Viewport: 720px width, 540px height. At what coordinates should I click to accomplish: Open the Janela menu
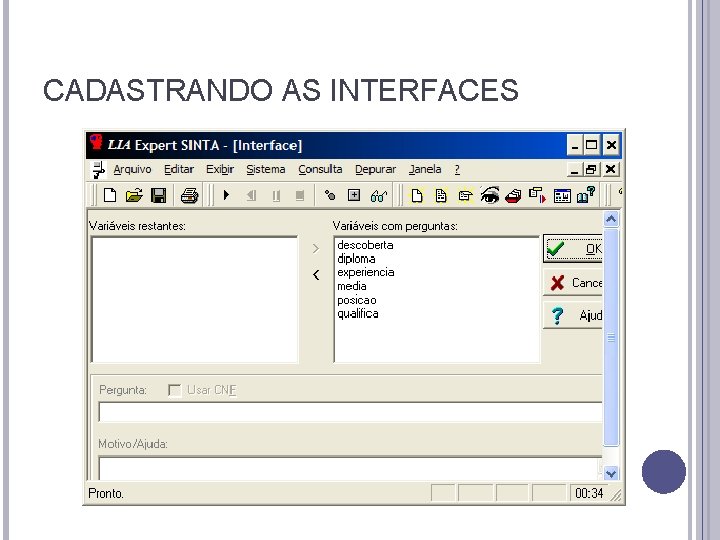point(425,169)
